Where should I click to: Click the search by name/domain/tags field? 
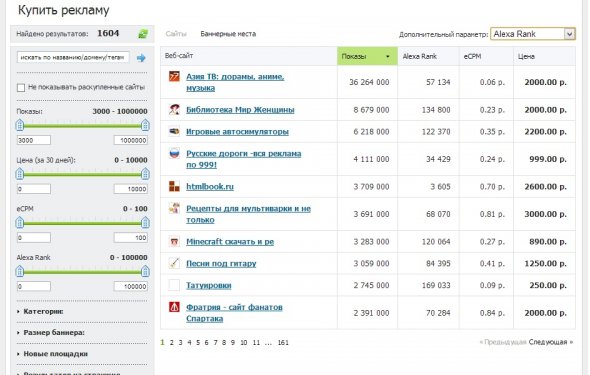point(73,58)
